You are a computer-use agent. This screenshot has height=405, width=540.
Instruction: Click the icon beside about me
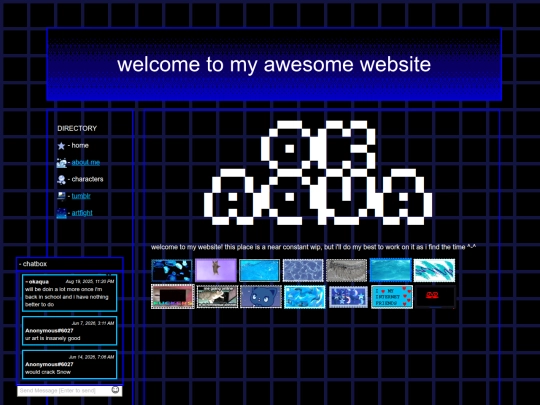click(x=61, y=163)
